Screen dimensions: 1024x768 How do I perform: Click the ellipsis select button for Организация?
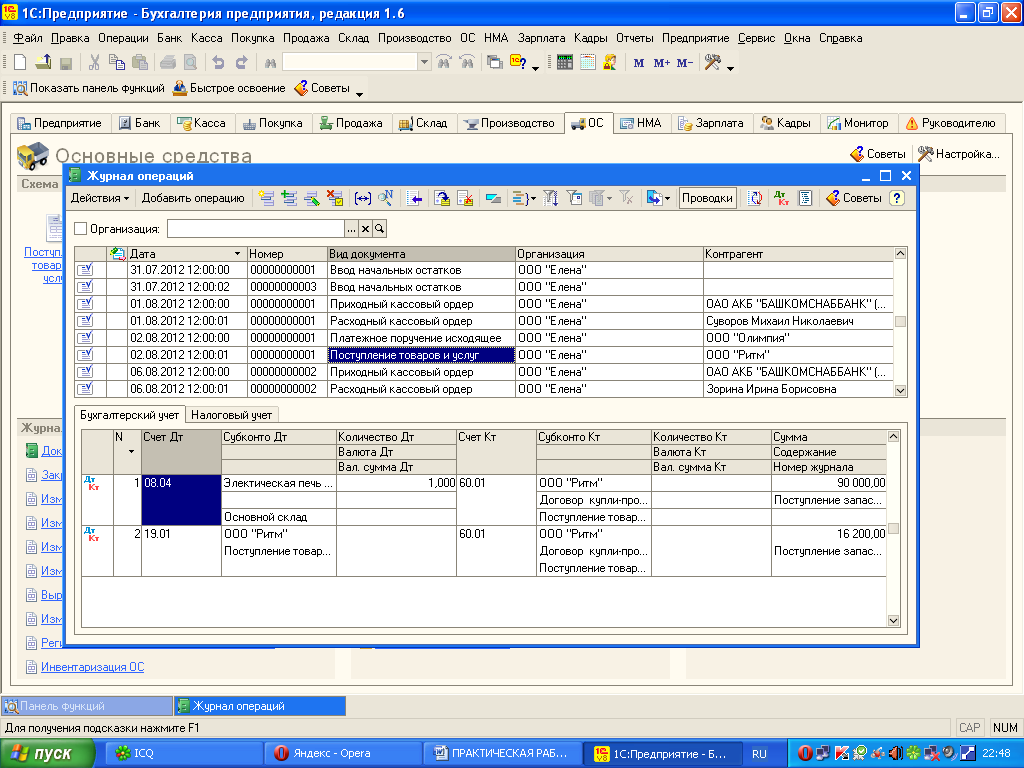click(x=351, y=229)
